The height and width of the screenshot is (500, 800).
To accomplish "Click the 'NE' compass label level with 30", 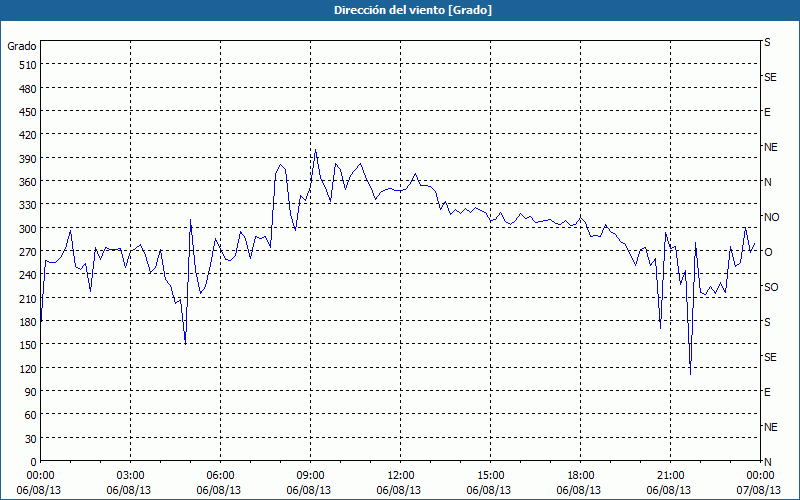I will point(771,427).
